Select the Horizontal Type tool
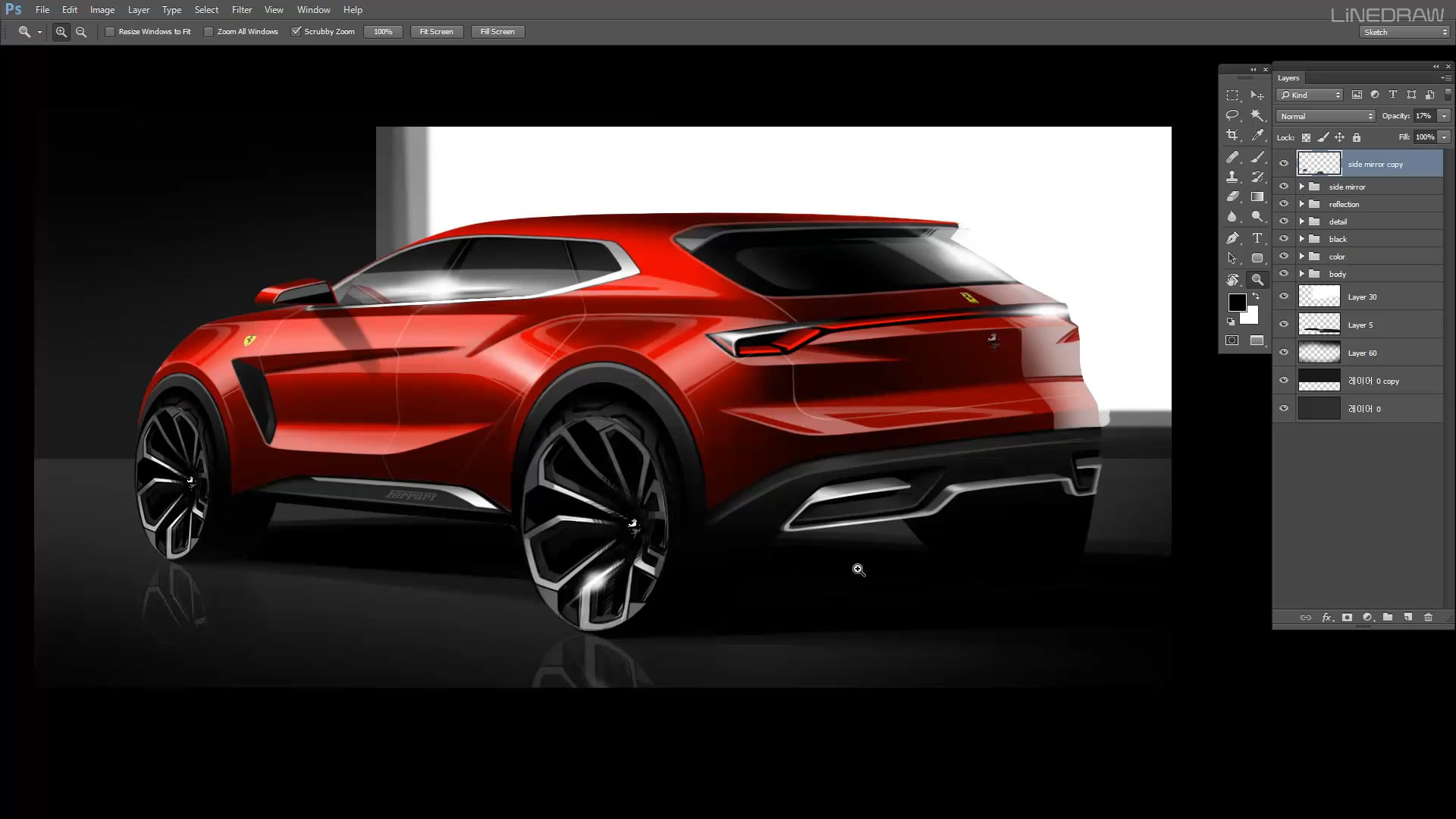The width and height of the screenshot is (1456, 819). pos(1257,238)
